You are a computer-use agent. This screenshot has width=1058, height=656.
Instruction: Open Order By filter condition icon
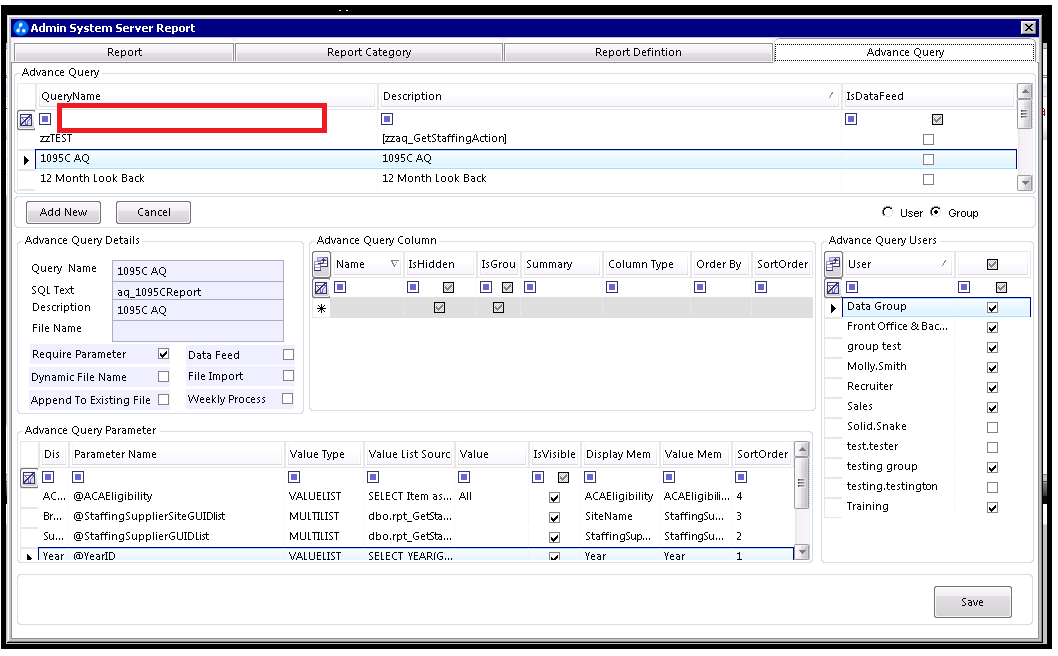[x=700, y=287]
